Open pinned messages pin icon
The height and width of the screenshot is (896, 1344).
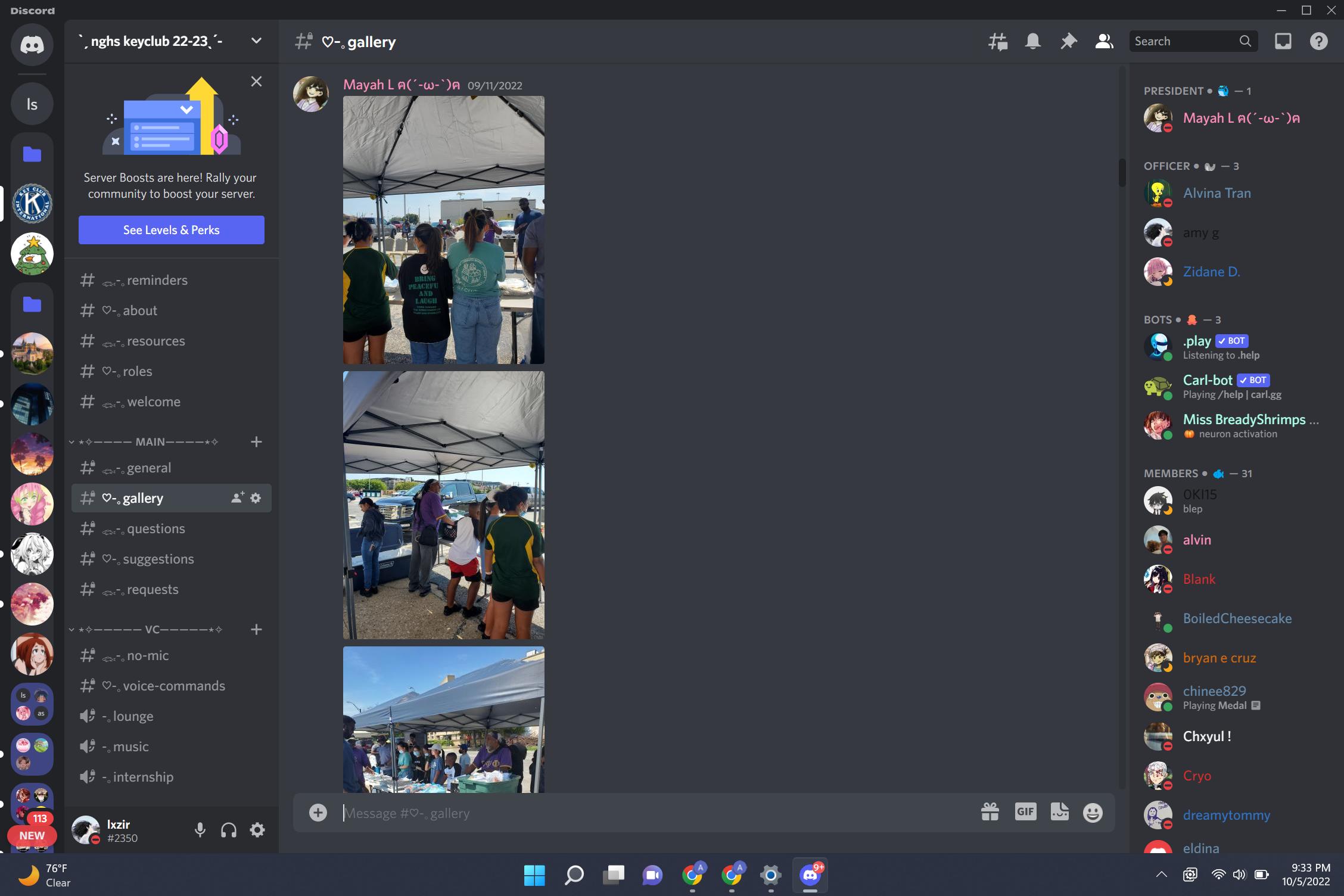coord(1068,41)
